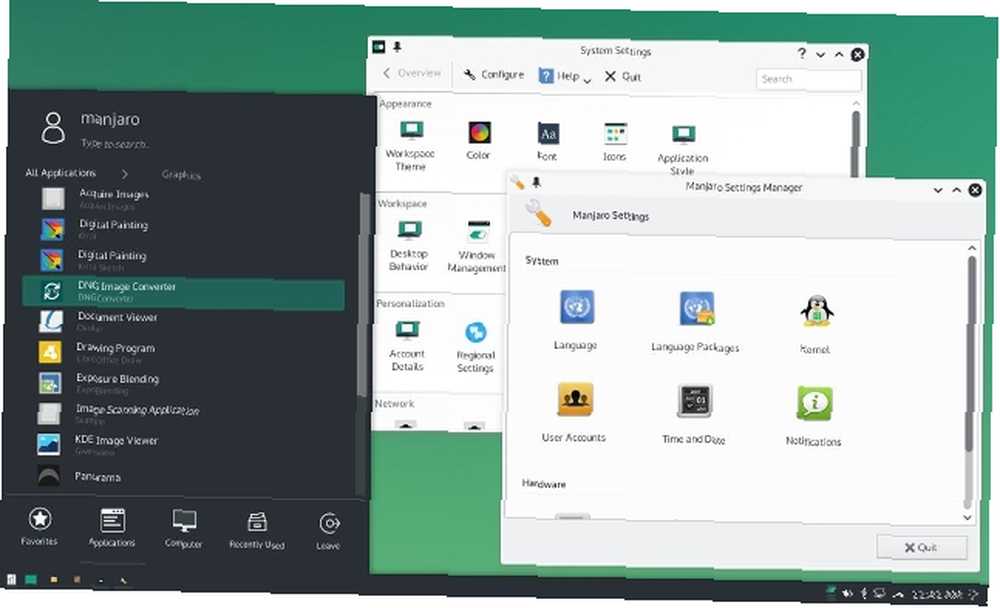
Task: Click Quit button in Manjaro Settings Manager
Action: pyautogui.click(x=922, y=547)
